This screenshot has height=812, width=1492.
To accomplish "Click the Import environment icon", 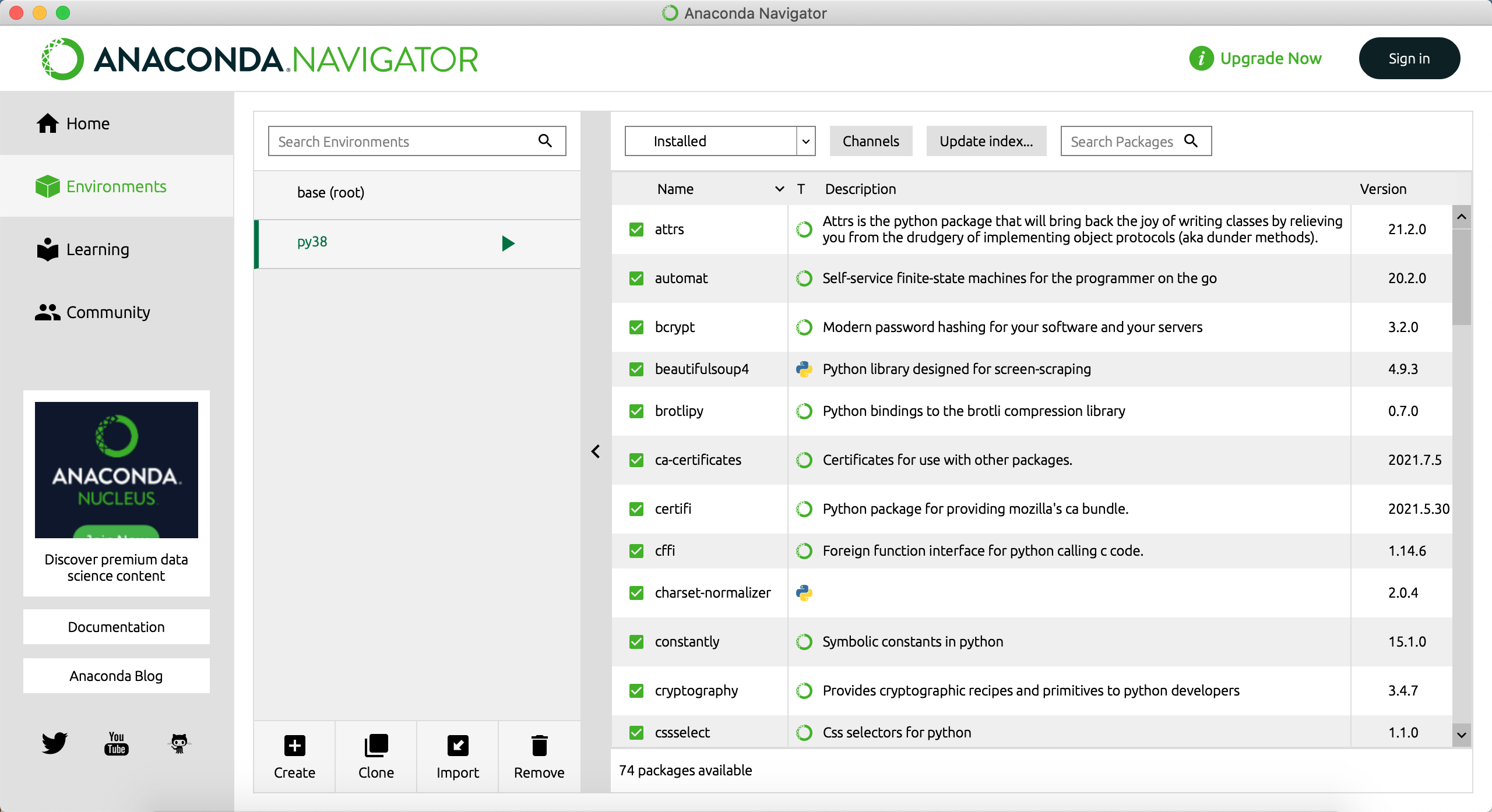I will click(x=458, y=746).
